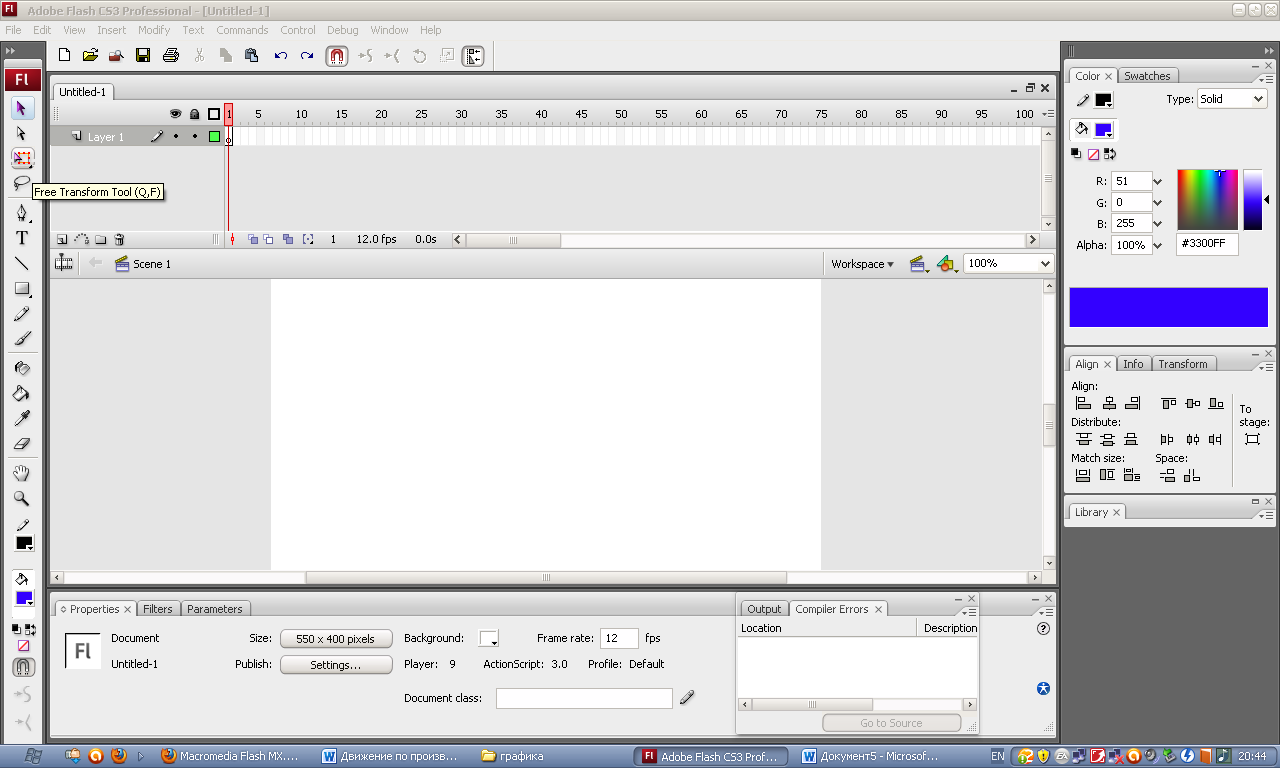Toggle Snap to Objects magnet in top toolbar
Screen dimensions: 1280x768
pyautogui.click(x=337, y=56)
